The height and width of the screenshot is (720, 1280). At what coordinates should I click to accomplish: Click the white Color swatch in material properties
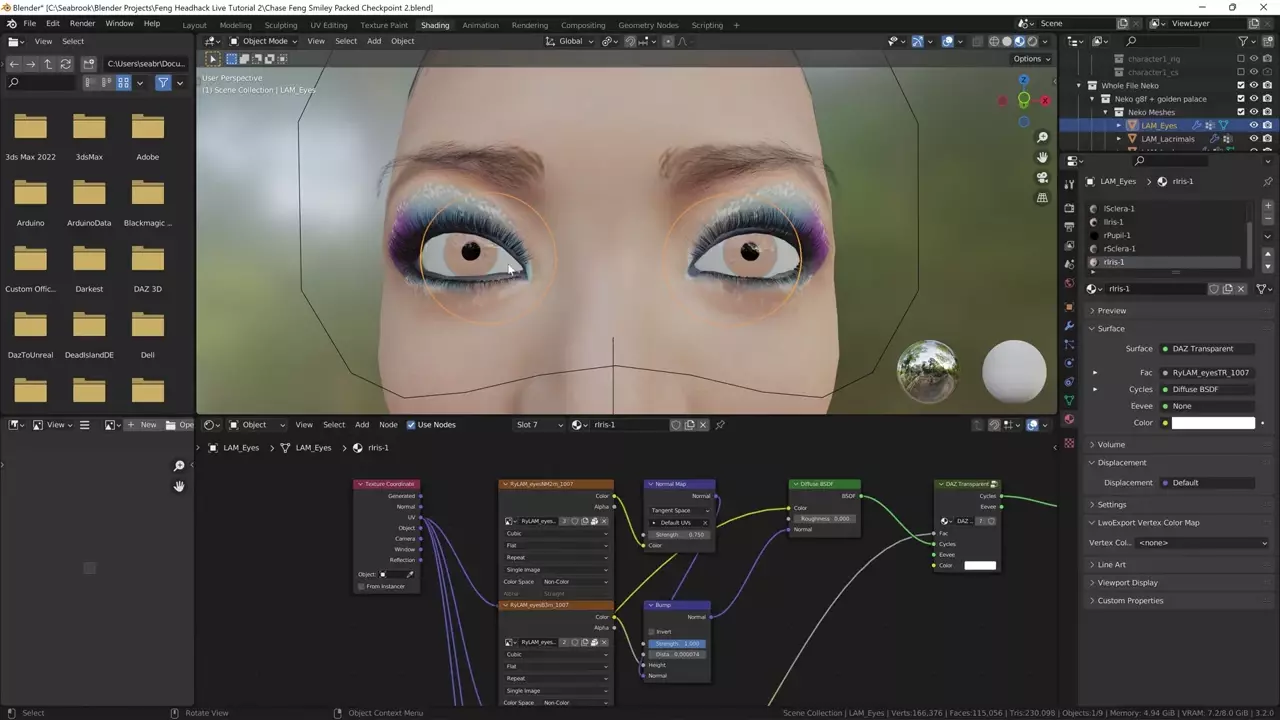tap(1213, 423)
